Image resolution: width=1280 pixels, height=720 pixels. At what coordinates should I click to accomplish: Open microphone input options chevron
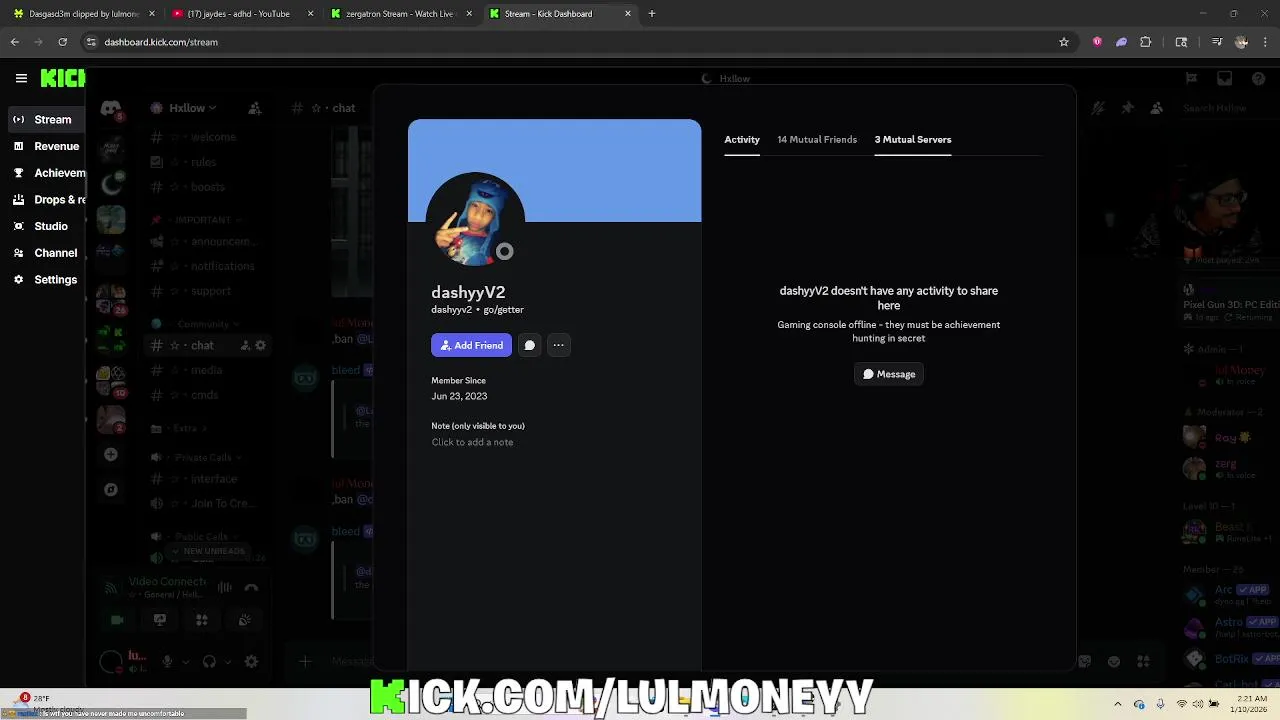(x=185, y=661)
